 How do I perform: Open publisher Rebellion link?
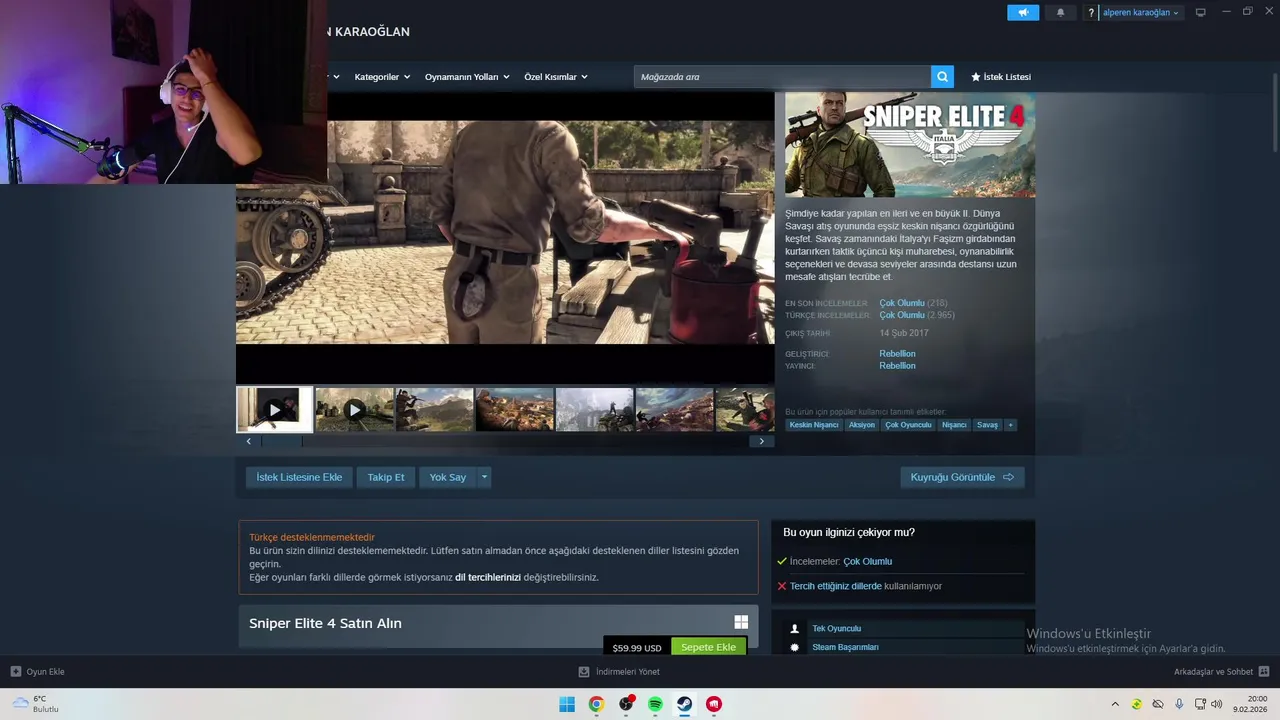[897, 366]
